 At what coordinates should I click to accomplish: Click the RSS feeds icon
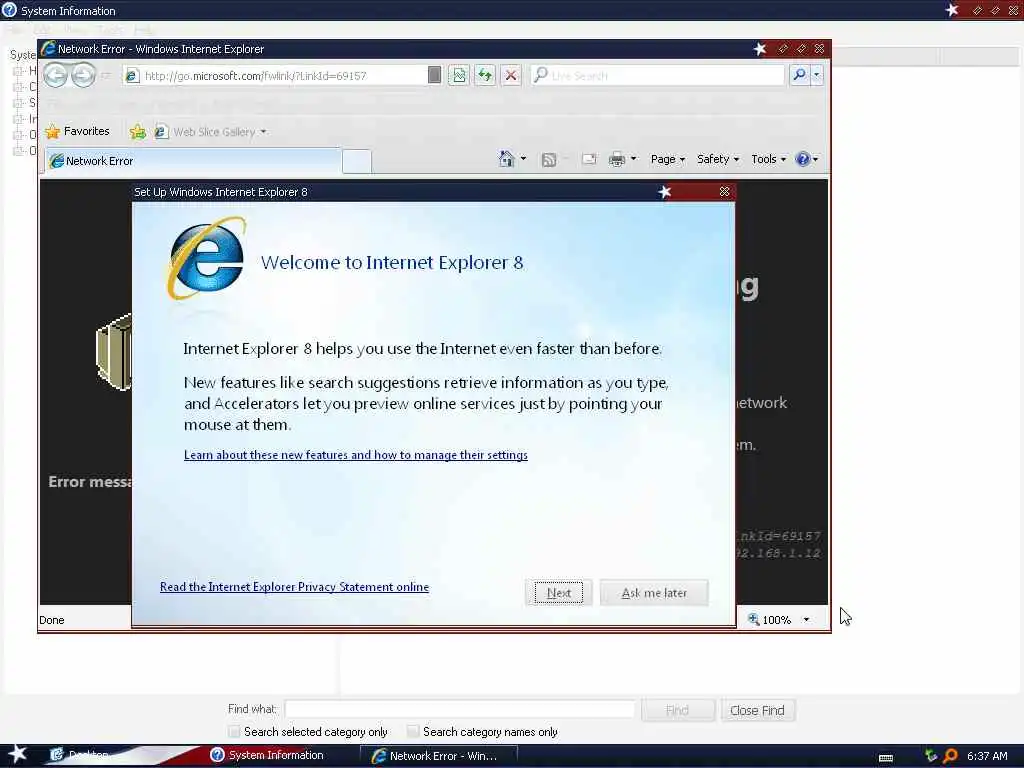(x=549, y=159)
